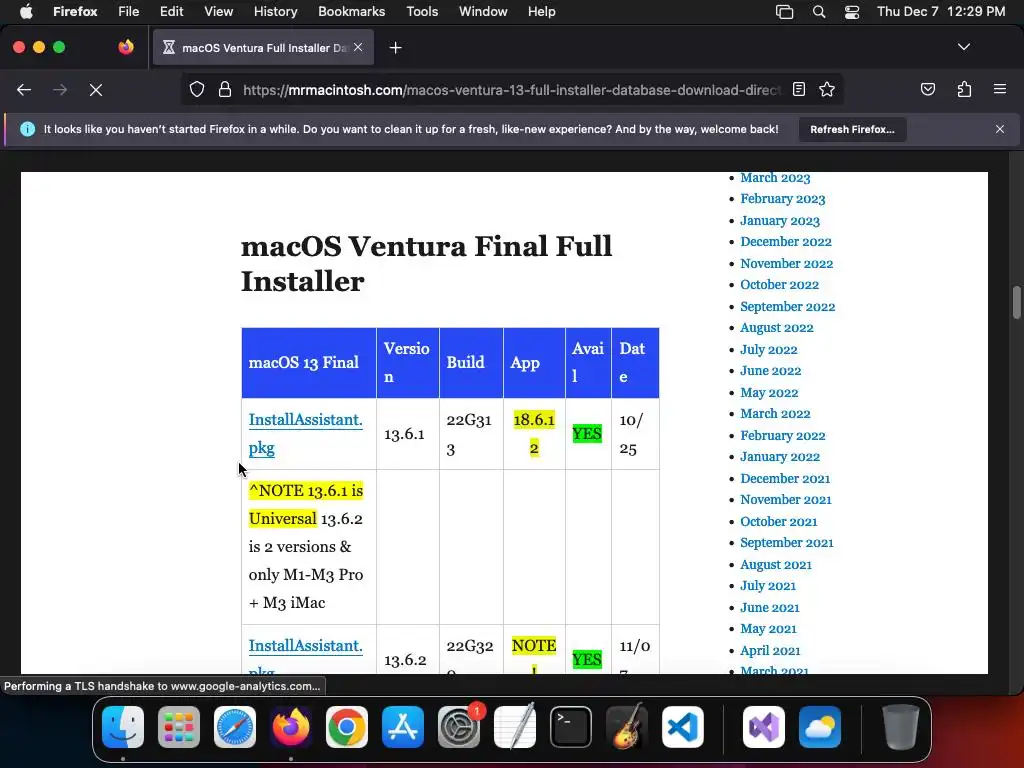Click the menu bar date and time
The image size is (1024, 768).
[x=940, y=11]
